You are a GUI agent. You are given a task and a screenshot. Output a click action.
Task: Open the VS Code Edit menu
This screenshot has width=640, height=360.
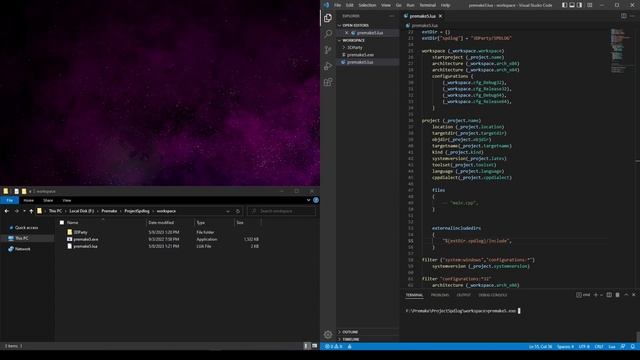pyautogui.click(x=350, y=5)
